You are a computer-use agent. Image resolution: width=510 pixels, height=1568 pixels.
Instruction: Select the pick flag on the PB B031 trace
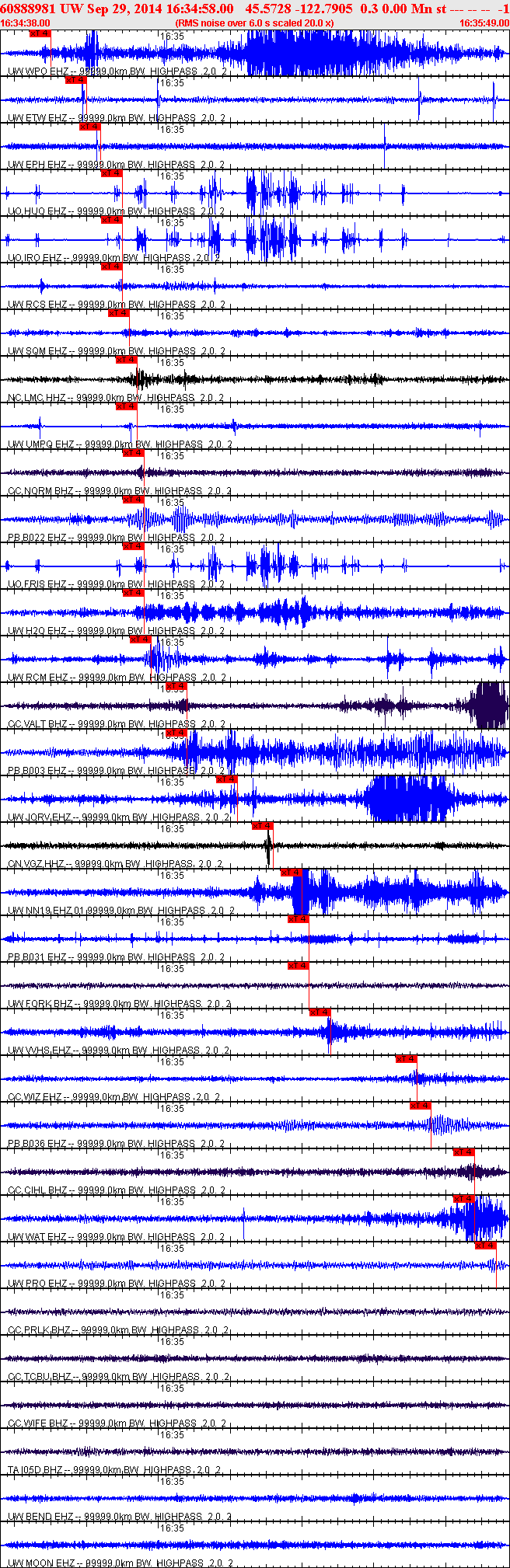pos(299,919)
